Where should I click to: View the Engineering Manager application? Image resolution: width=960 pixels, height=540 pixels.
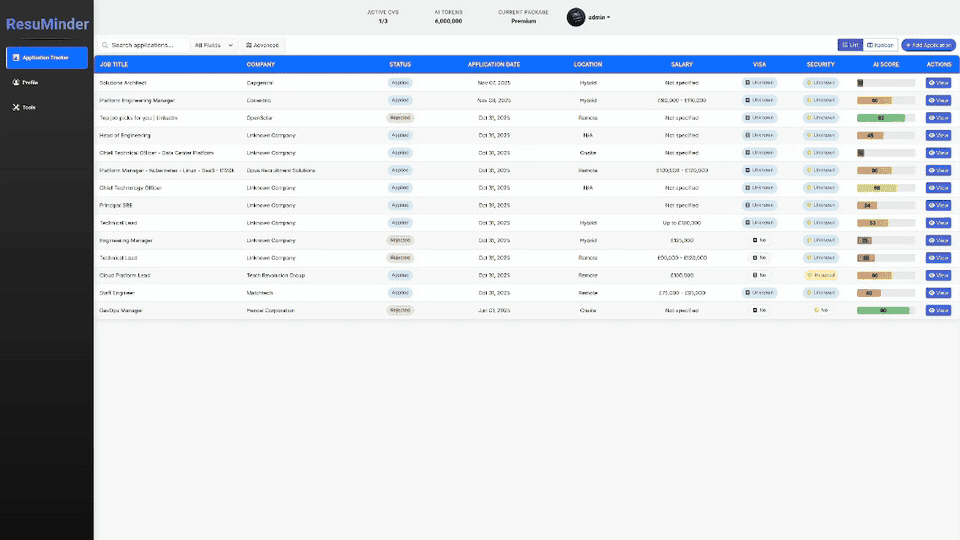tap(938, 241)
